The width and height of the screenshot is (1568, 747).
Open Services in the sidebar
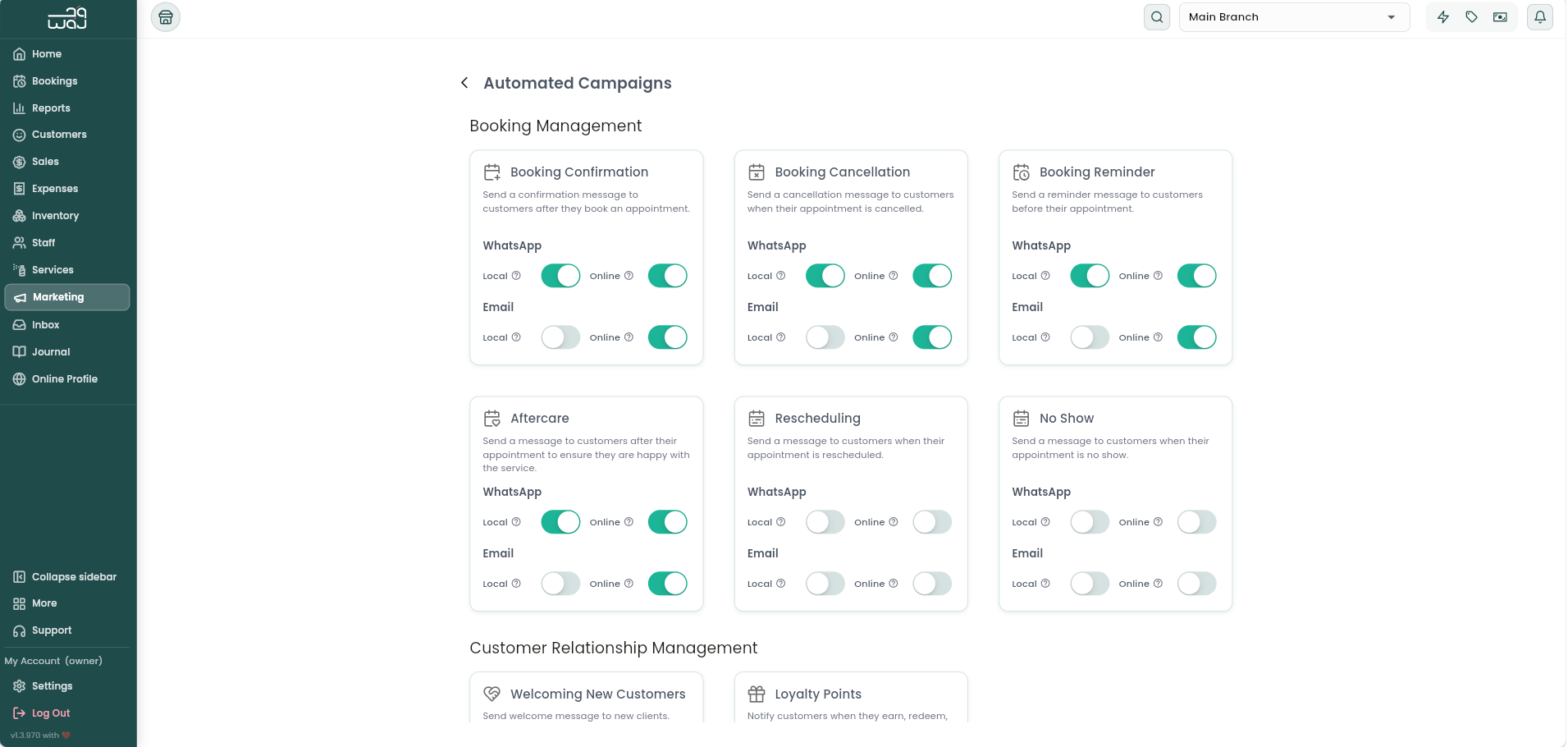[x=67, y=270]
